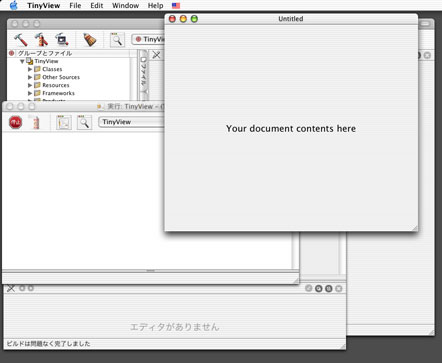442x363 pixels.
Task: Select the Other Sources folder row
Action: click(x=69, y=77)
